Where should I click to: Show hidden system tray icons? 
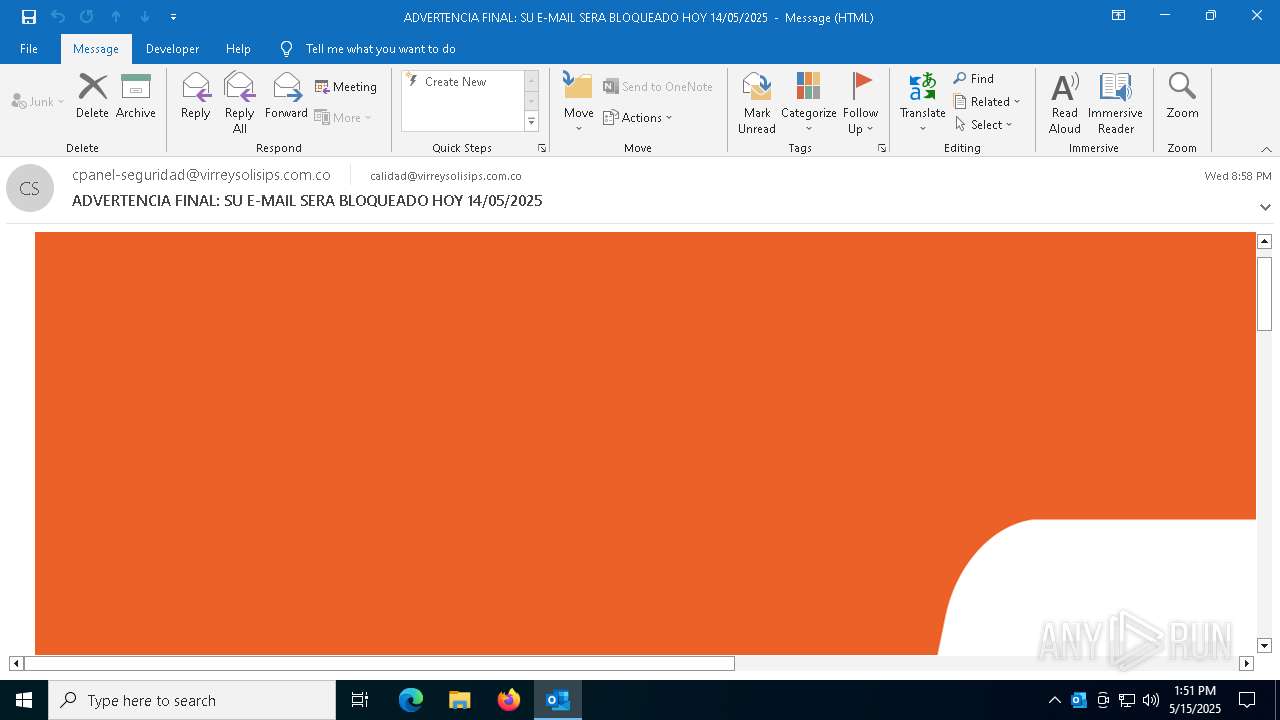(x=1055, y=700)
